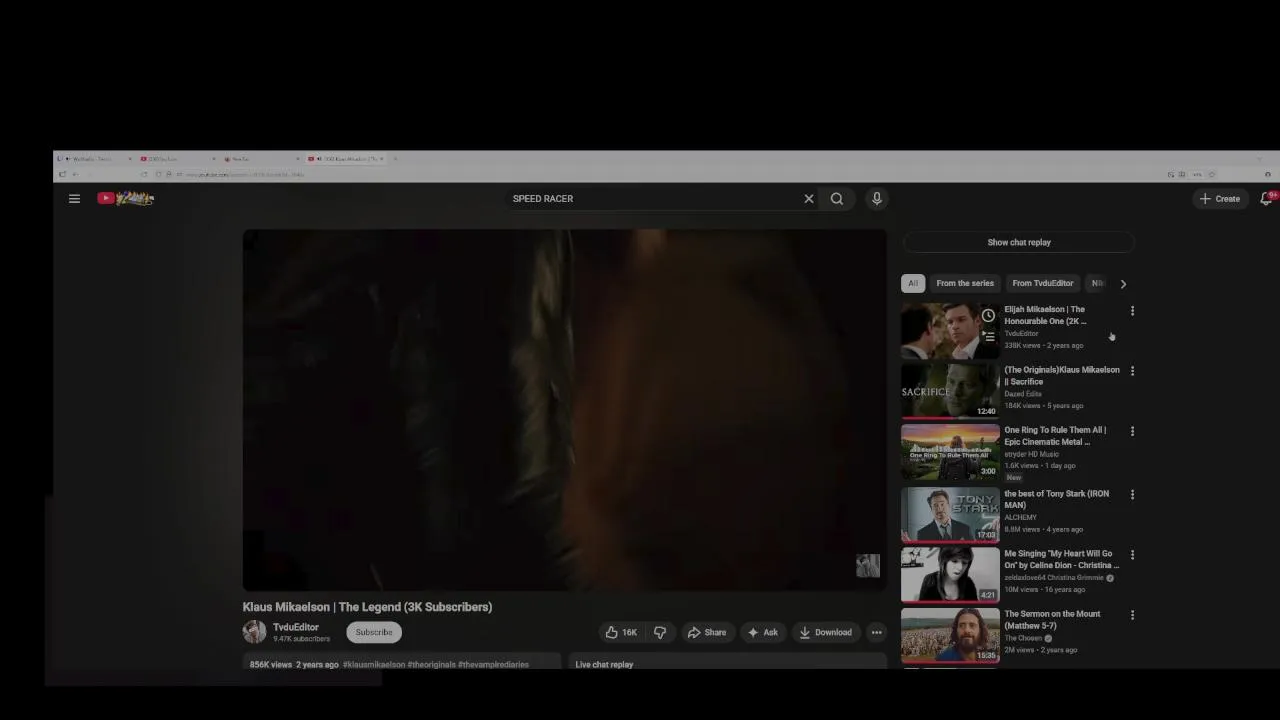Open Dazed Edits channel name
The width and height of the screenshot is (1280, 720).
click(1023, 394)
